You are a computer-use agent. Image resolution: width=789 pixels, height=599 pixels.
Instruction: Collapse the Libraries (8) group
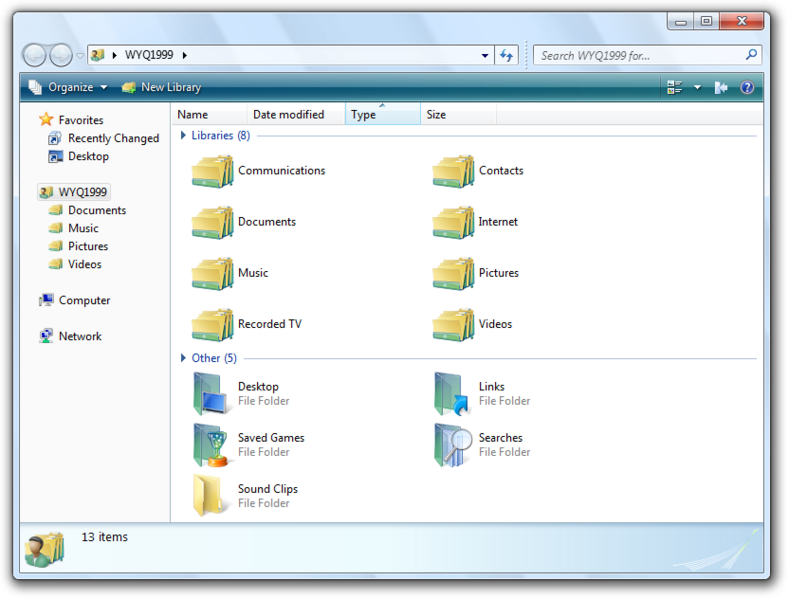coord(183,135)
